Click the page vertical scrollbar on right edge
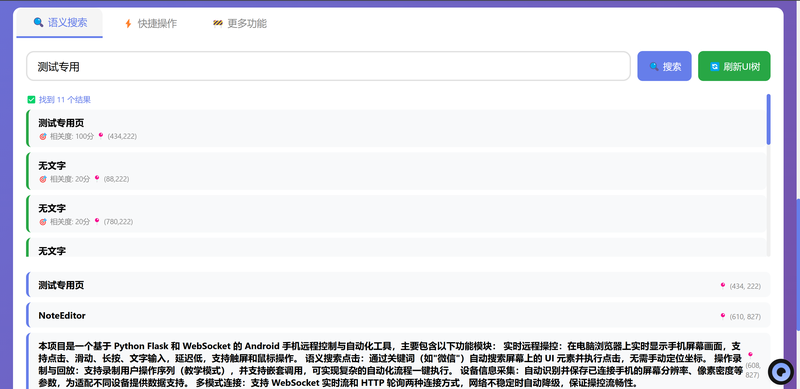The image size is (800, 389). tap(797, 265)
